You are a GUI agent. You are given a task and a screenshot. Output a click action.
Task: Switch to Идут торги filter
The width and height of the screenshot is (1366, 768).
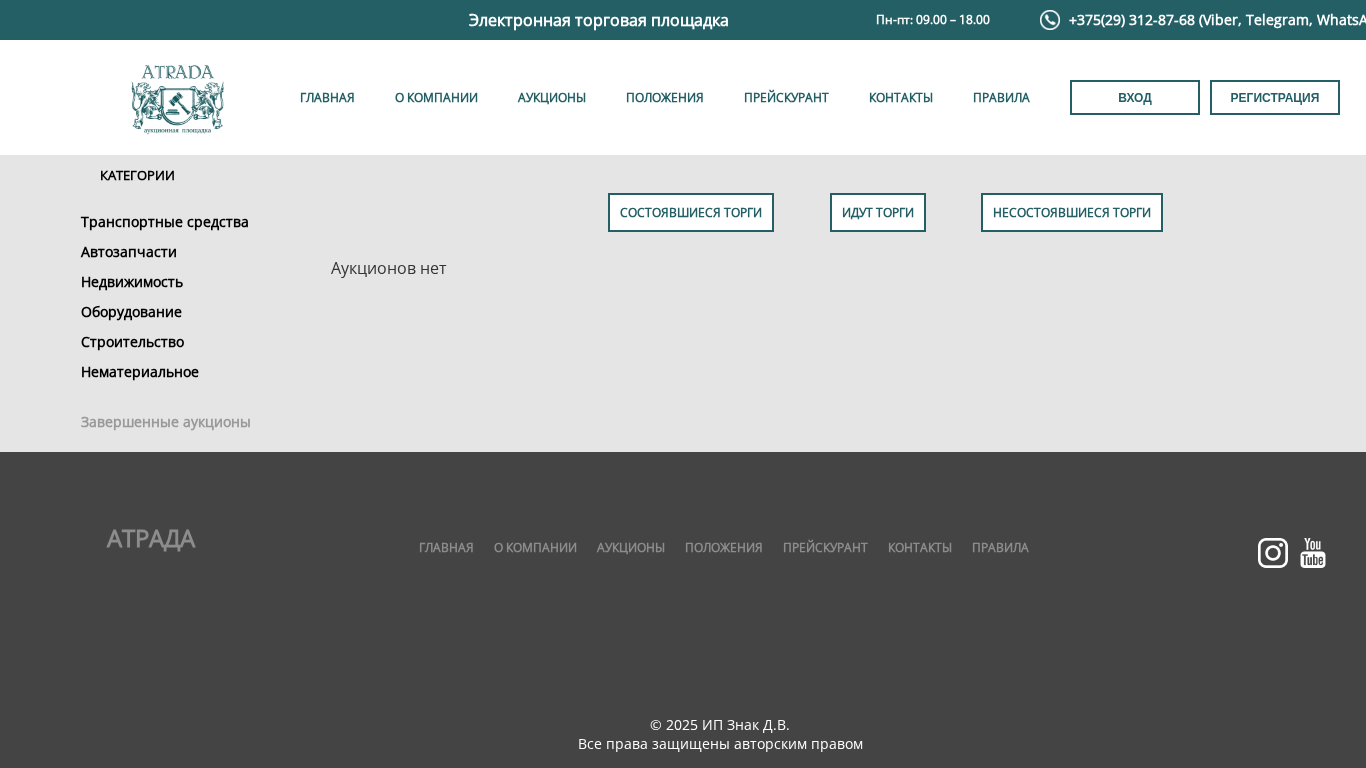(877, 213)
